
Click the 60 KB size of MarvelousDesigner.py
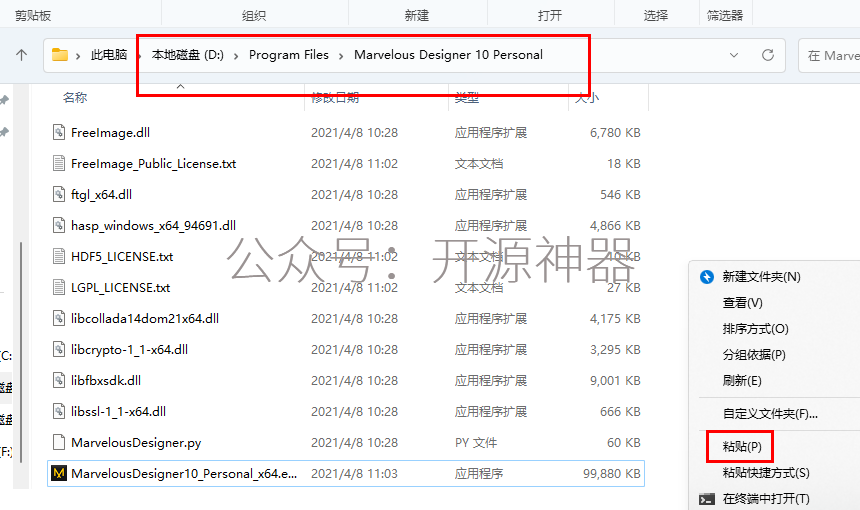624,443
